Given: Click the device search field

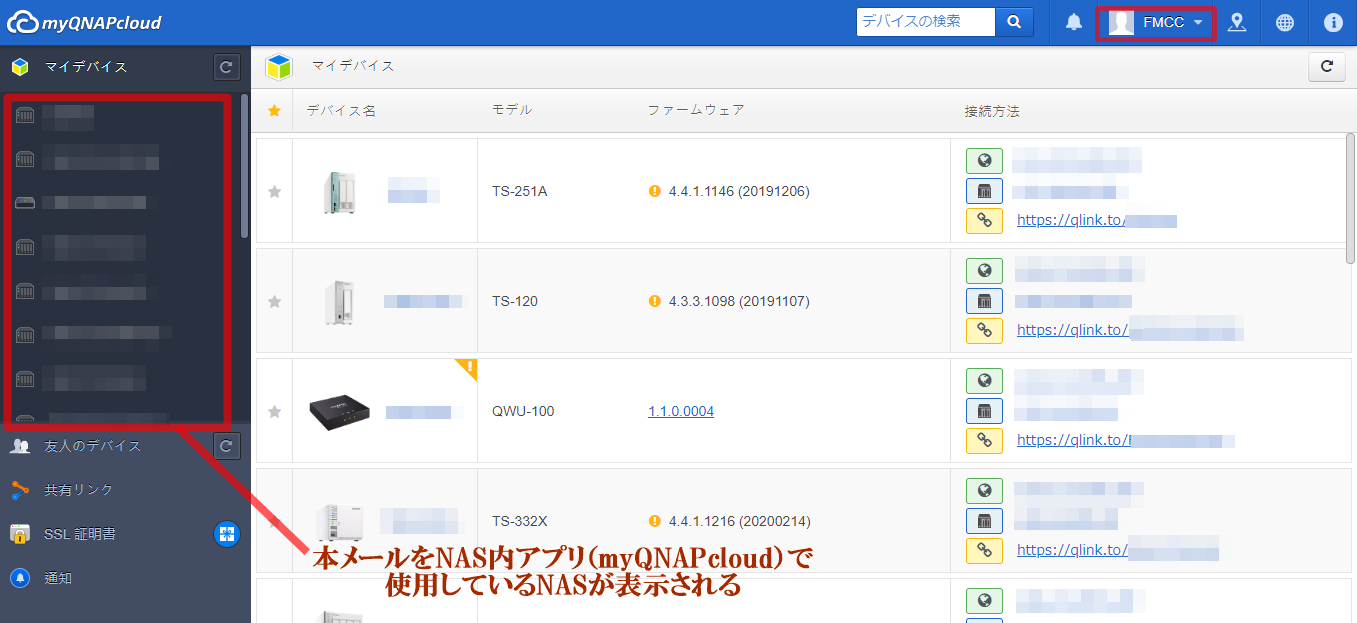Looking at the screenshot, I should (x=926, y=22).
